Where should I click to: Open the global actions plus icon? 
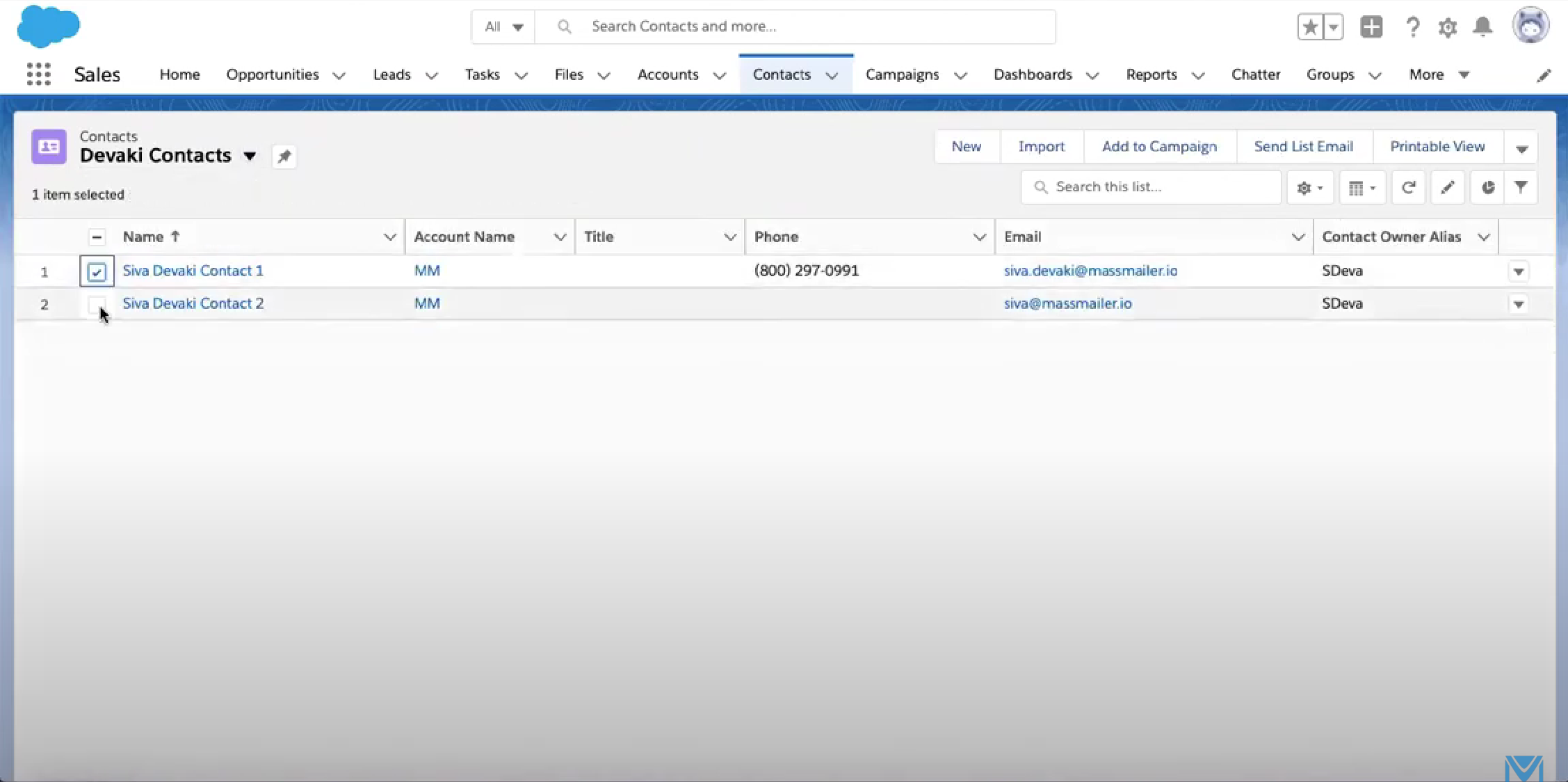click(x=1371, y=27)
